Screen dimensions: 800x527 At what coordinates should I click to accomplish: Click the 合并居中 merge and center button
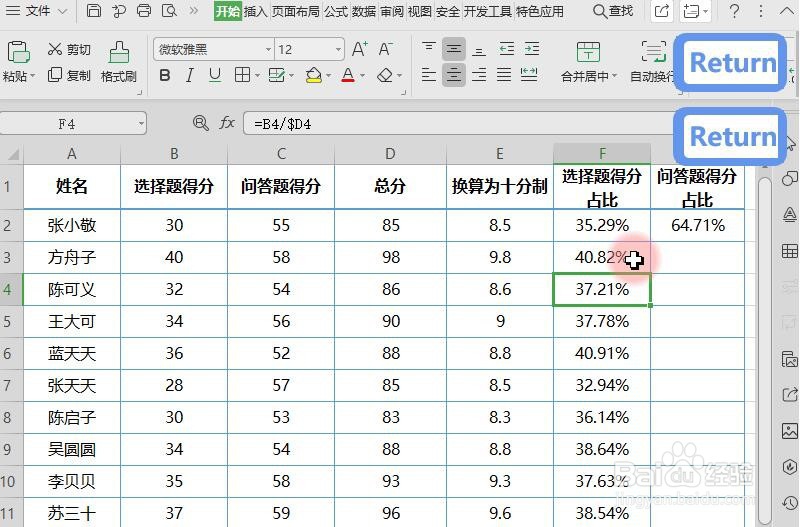[x=588, y=62]
